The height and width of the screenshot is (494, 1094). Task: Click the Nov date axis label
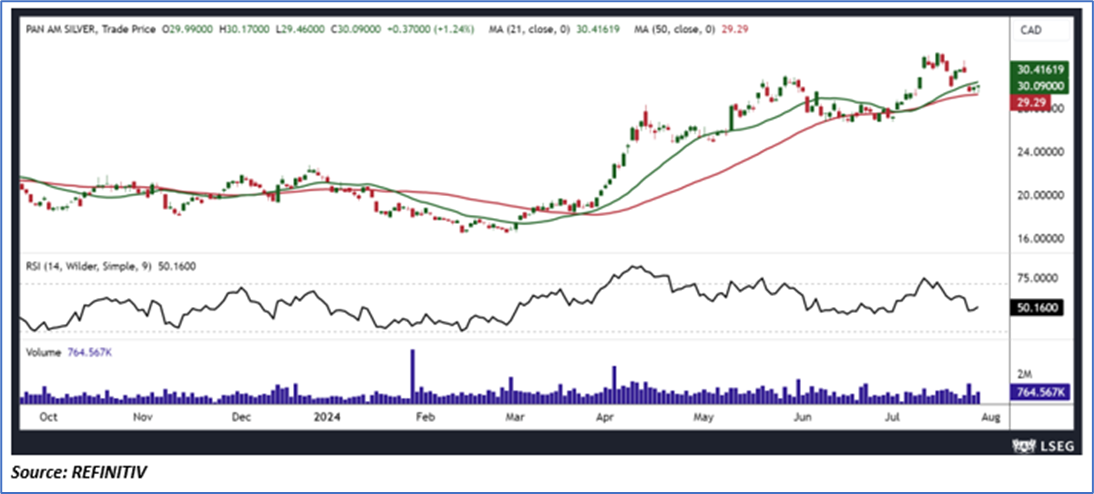[142, 417]
